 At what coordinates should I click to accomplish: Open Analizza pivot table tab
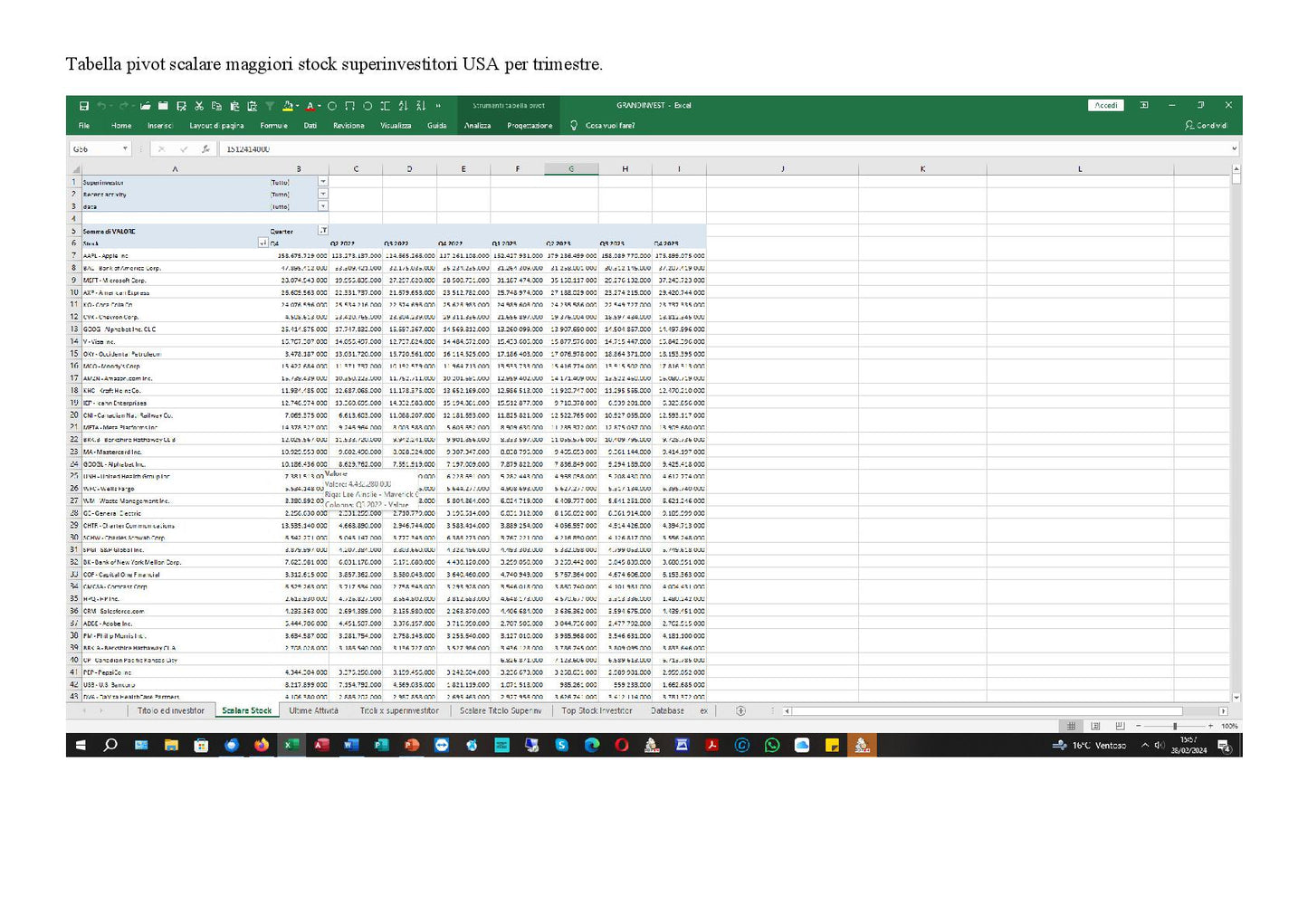[477, 126]
